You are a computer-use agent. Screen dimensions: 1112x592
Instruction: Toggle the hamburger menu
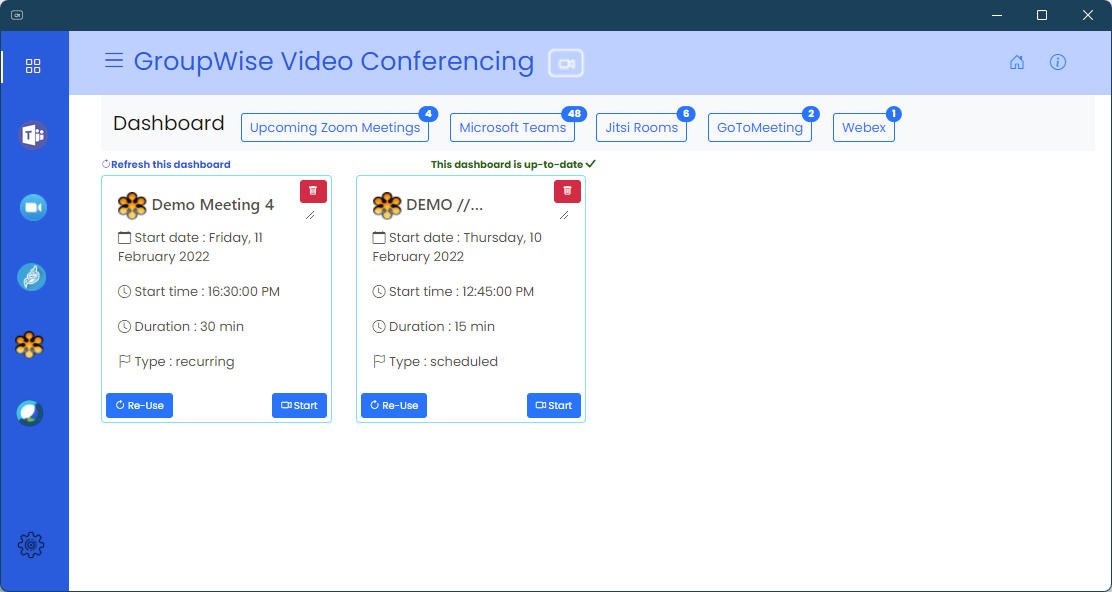114,60
